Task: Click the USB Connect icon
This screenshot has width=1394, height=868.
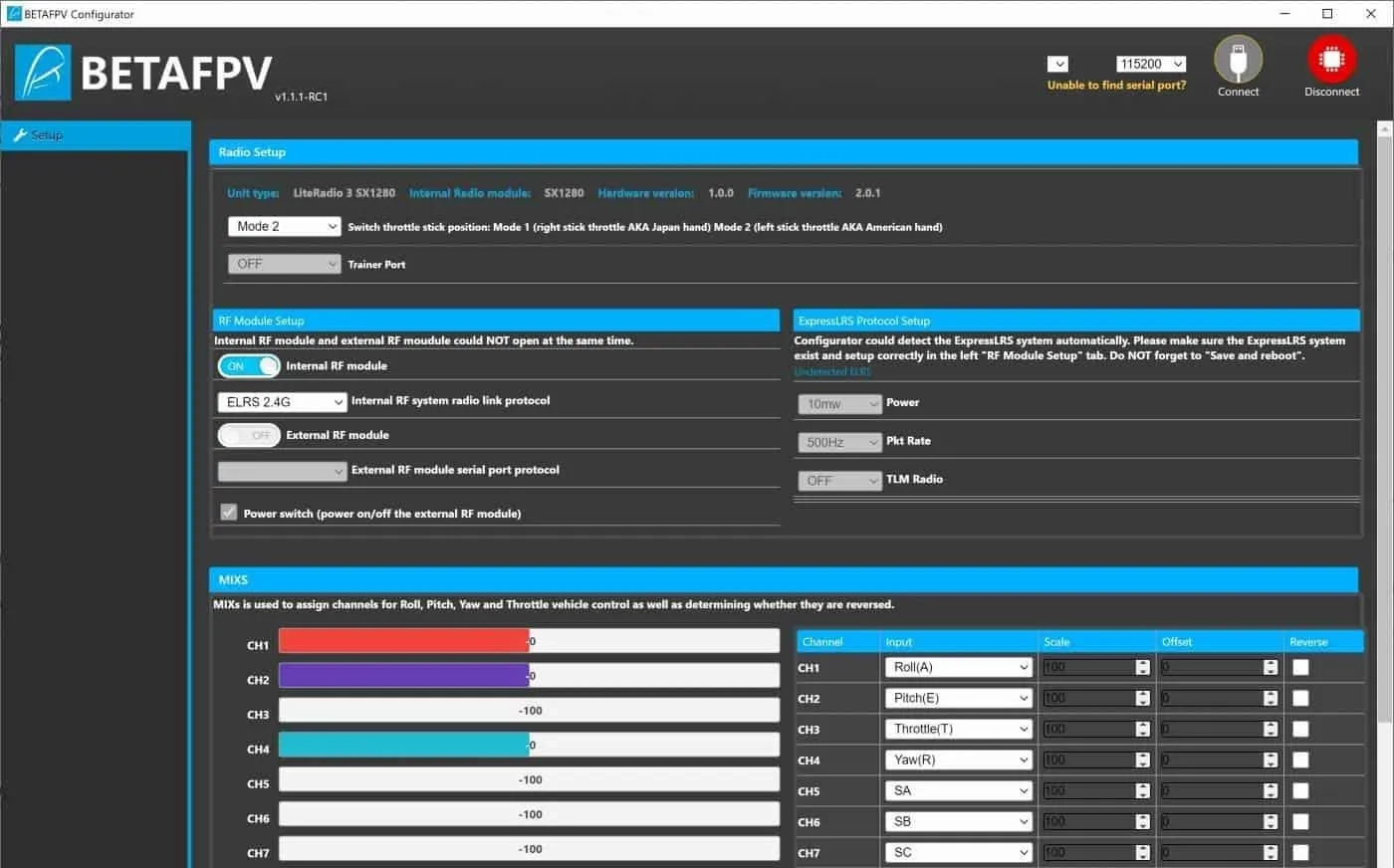Action: pyautogui.click(x=1238, y=61)
